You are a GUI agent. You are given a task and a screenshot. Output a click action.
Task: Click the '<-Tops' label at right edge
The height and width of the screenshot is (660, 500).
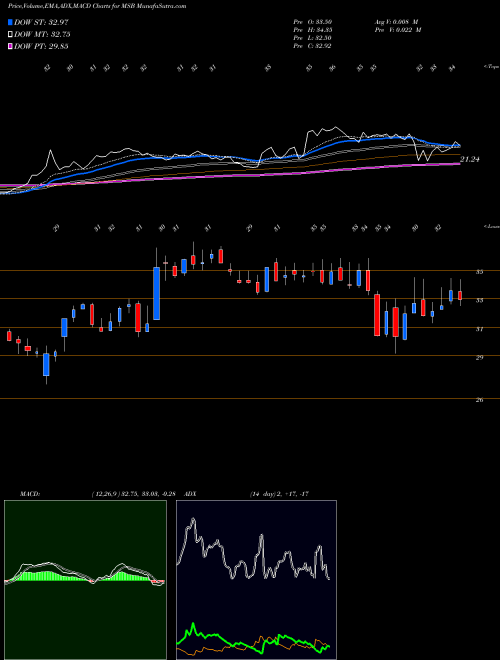pyautogui.click(x=491, y=67)
